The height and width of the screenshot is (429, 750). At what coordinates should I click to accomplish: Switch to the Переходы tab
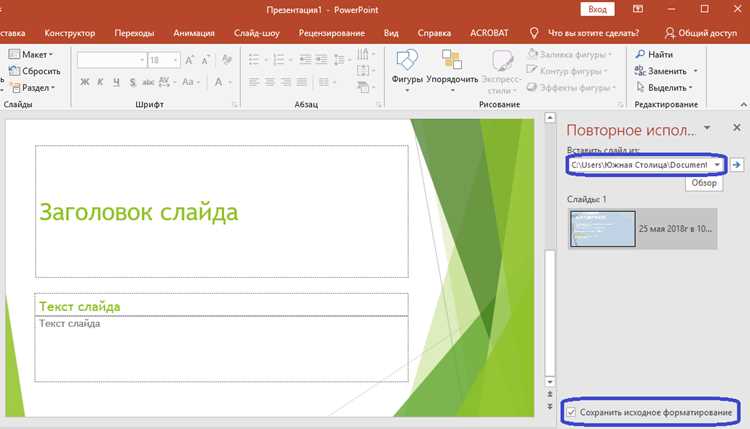tap(134, 33)
